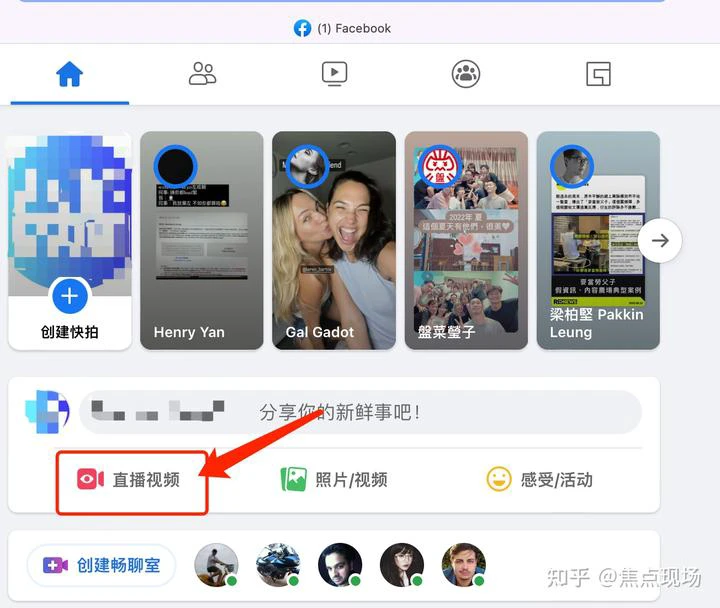Open Gal Gadot's story card
The width and height of the screenshot is (720, 608).
coord(334,240)
